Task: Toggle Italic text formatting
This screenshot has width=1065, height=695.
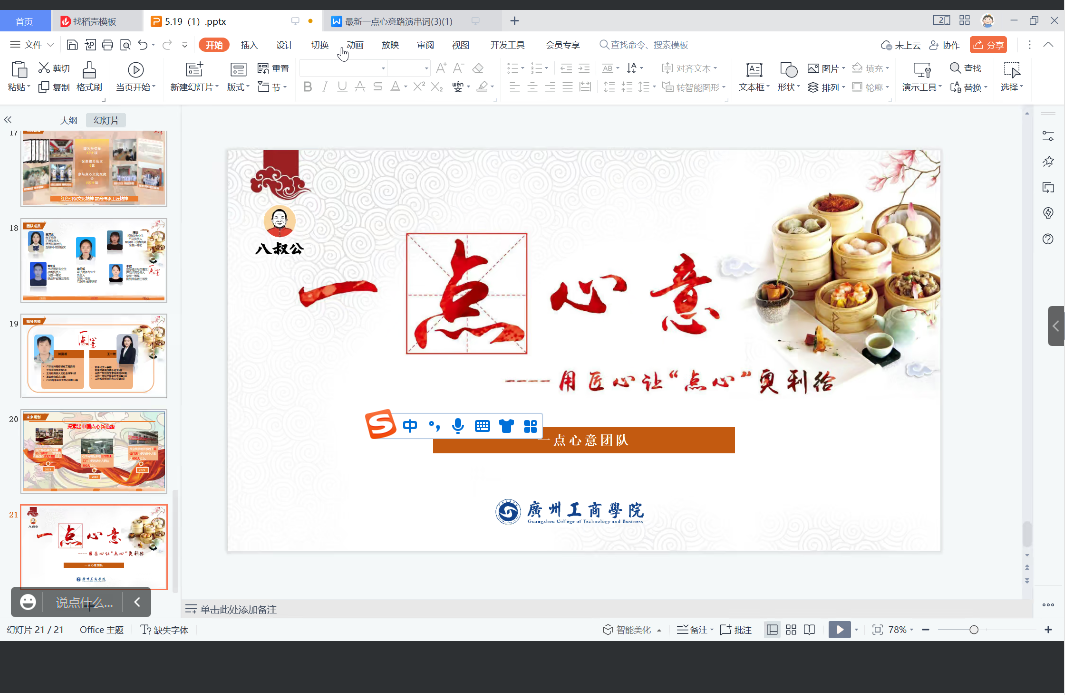Action: coord(325,87)
